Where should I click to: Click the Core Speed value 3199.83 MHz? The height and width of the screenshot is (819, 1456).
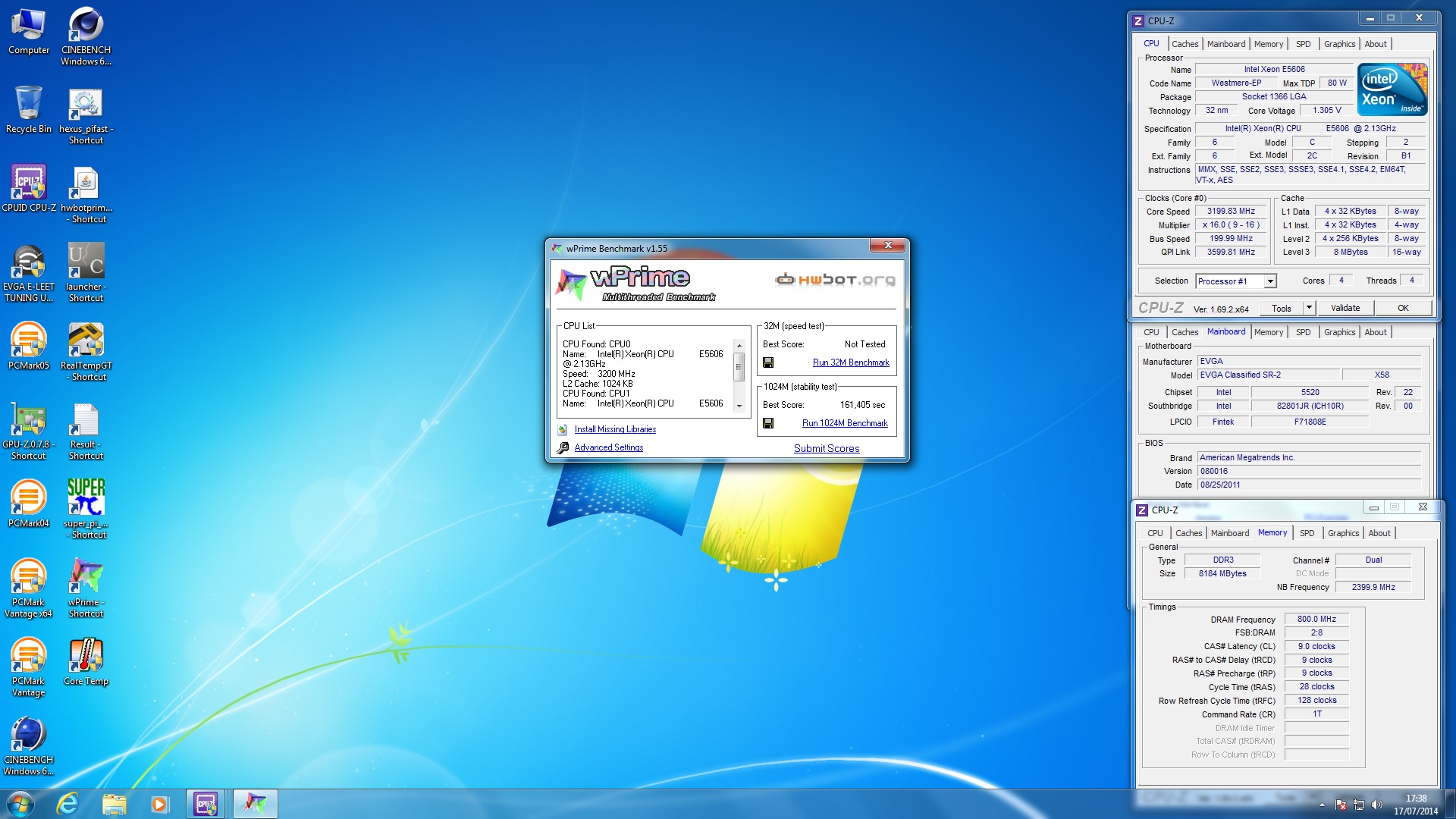click(1231, 212)
